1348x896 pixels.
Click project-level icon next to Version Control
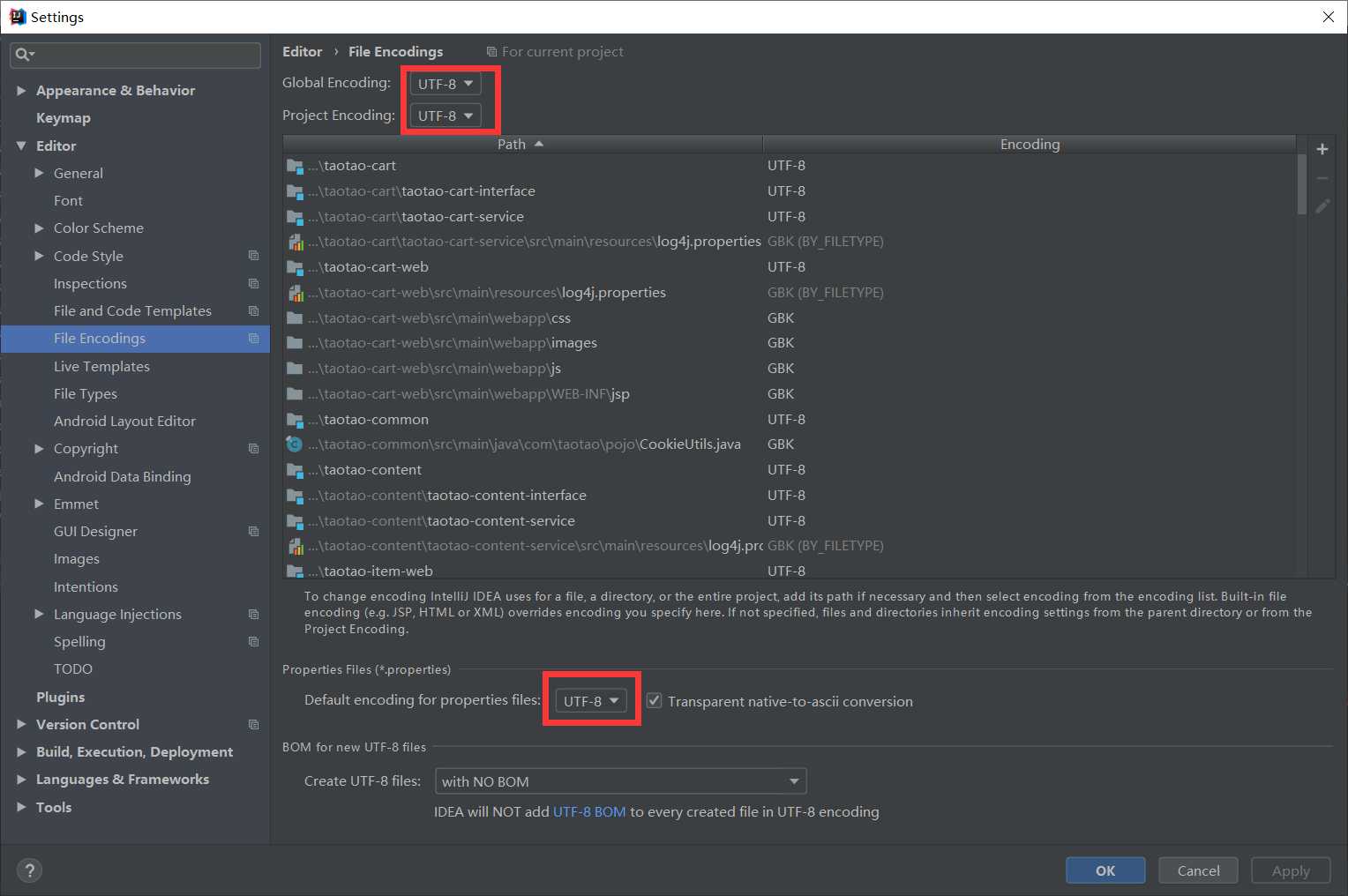(x=253, y=724)
